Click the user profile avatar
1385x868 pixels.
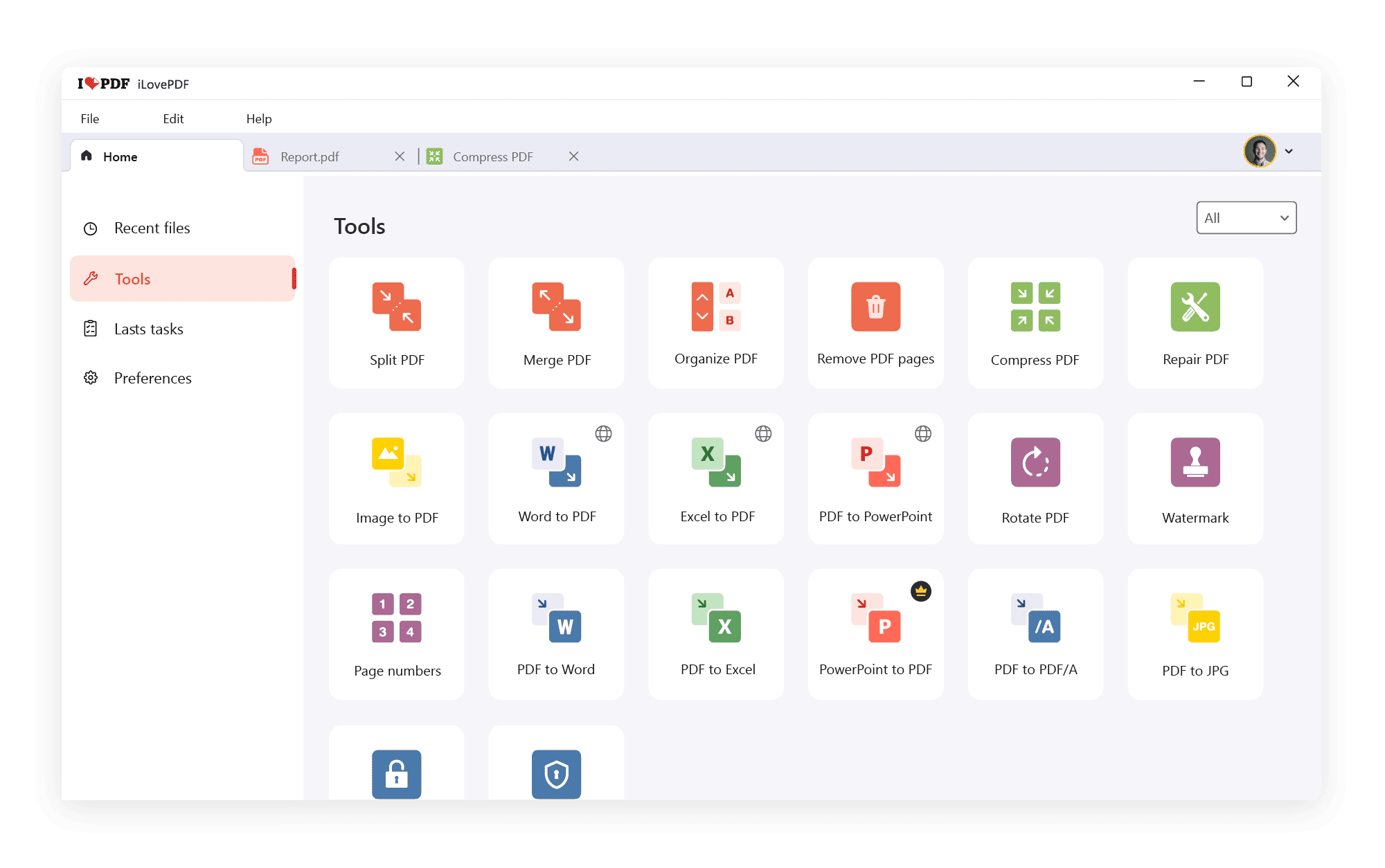coord(1259,151)
